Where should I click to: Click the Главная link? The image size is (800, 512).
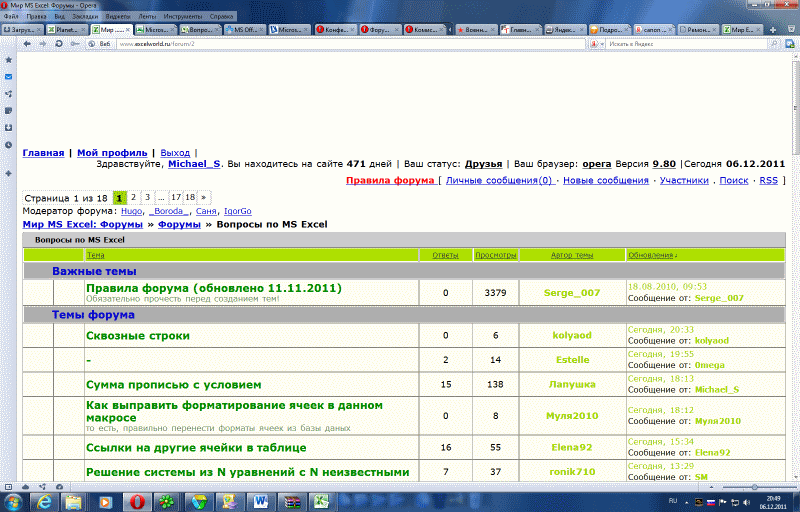click(x=43, y=153)
